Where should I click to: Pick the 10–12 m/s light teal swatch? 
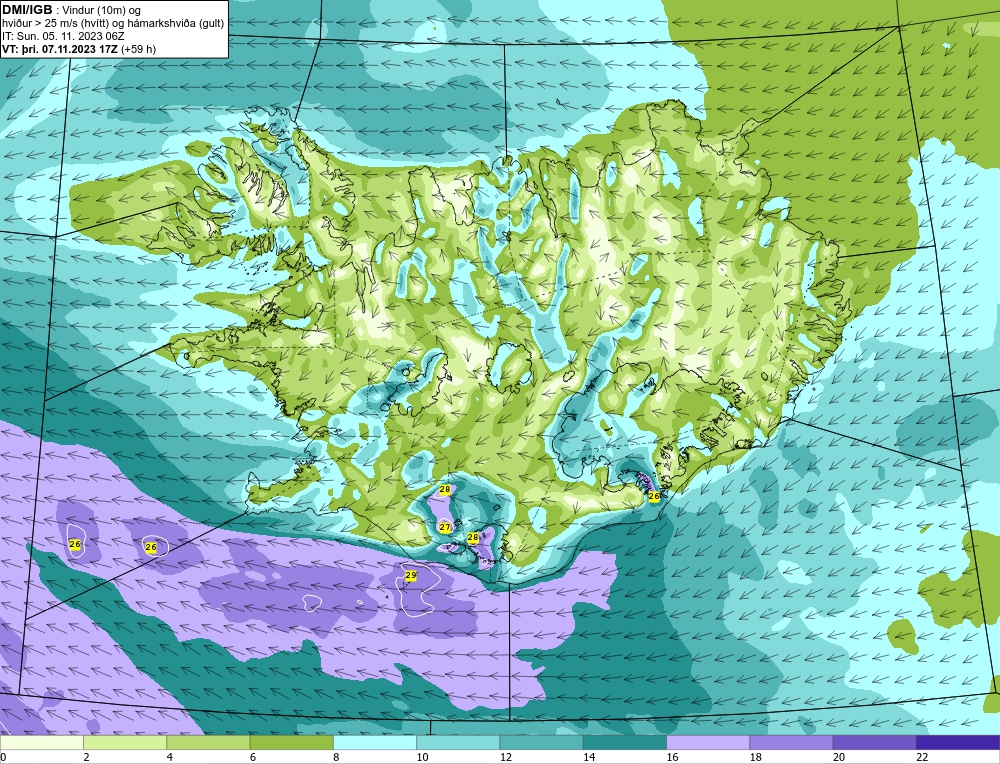coord(458,742)
